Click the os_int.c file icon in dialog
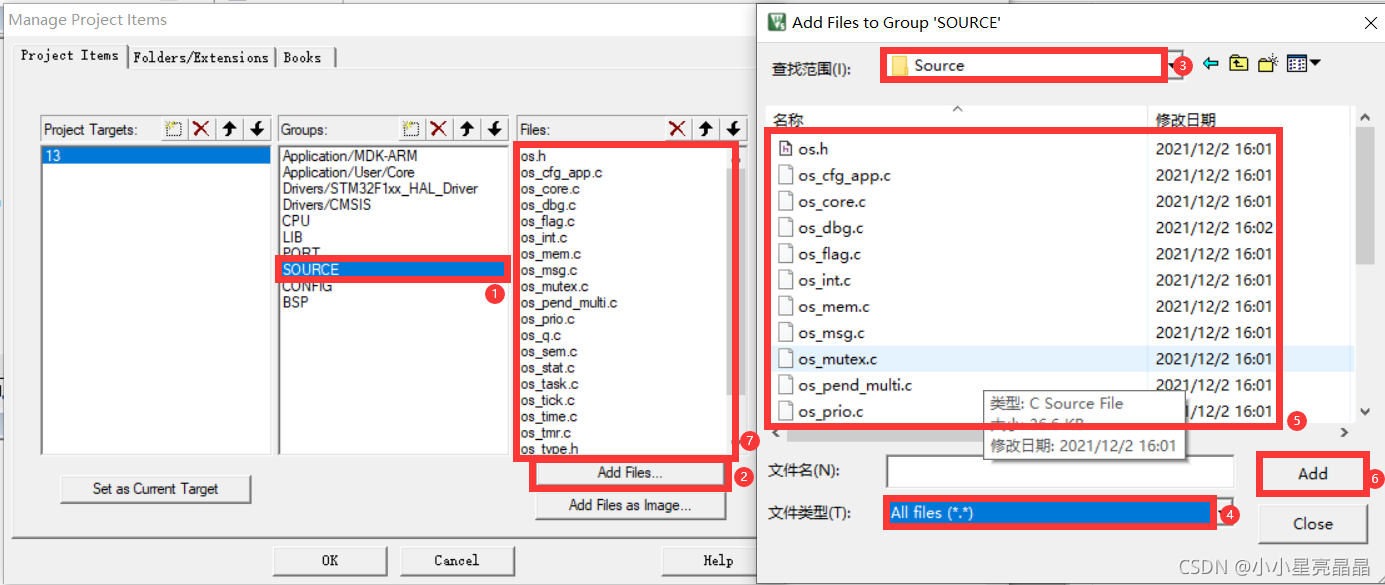This screenshot has width=1385, height=585. [785, 280]
